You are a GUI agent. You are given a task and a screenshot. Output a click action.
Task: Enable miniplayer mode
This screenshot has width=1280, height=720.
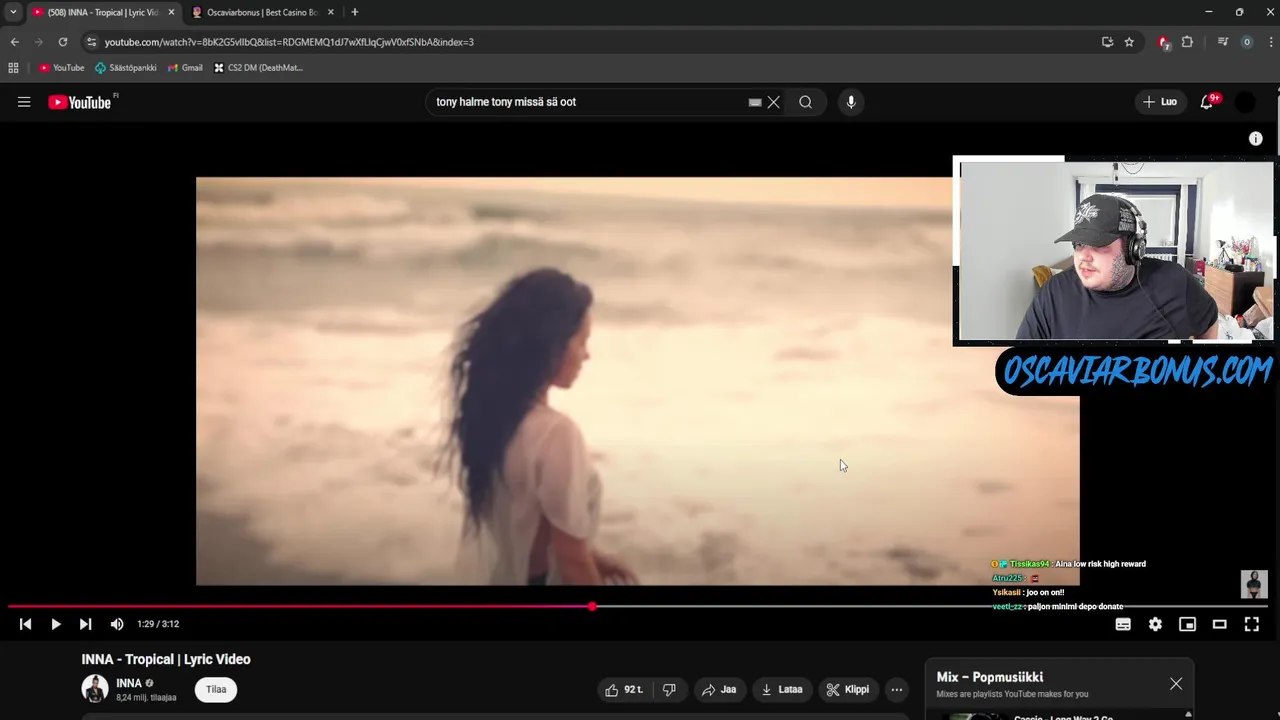tap(1187, 624)
